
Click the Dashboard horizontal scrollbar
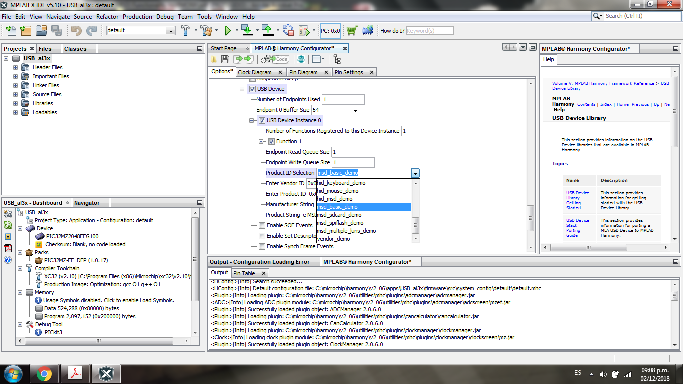click(103, 341)
